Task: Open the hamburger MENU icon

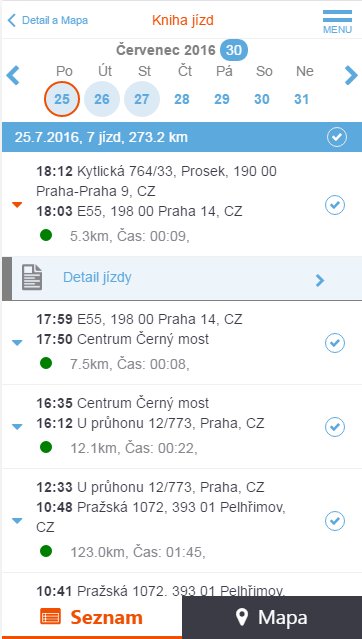Action: [x=337, y=21]
